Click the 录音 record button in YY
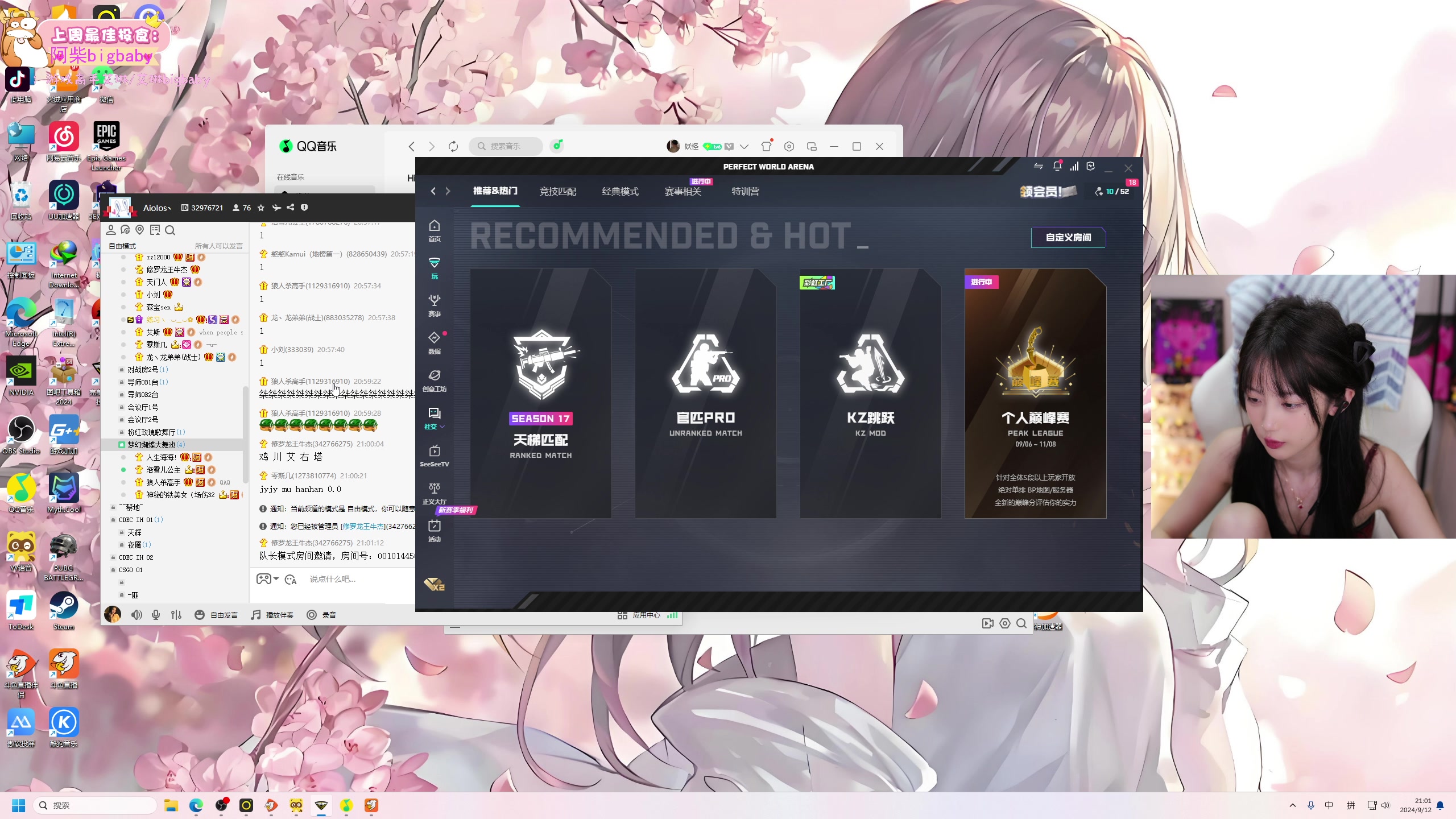Screen dimensions: 1456x819 point(321,615)
